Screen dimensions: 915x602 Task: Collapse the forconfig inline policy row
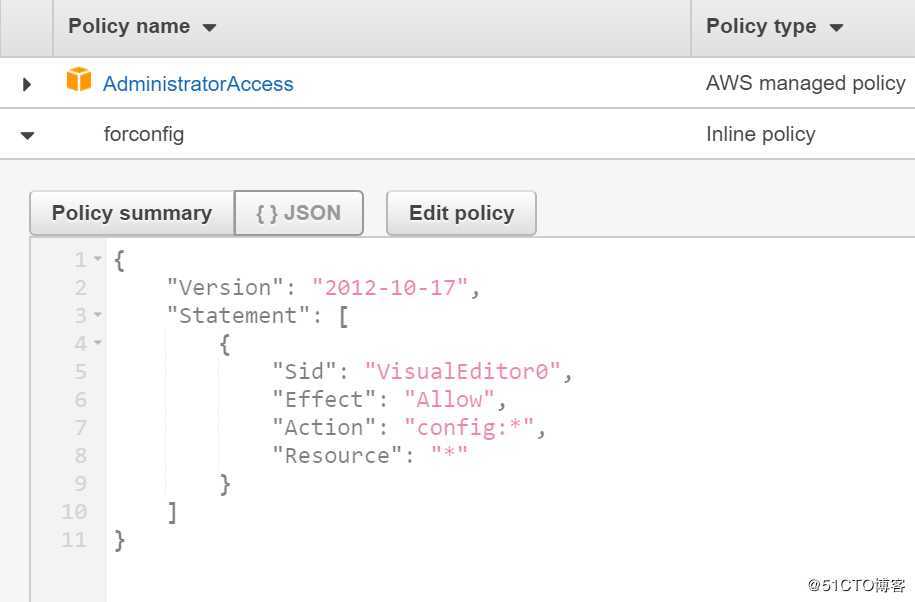pos(27,135)
